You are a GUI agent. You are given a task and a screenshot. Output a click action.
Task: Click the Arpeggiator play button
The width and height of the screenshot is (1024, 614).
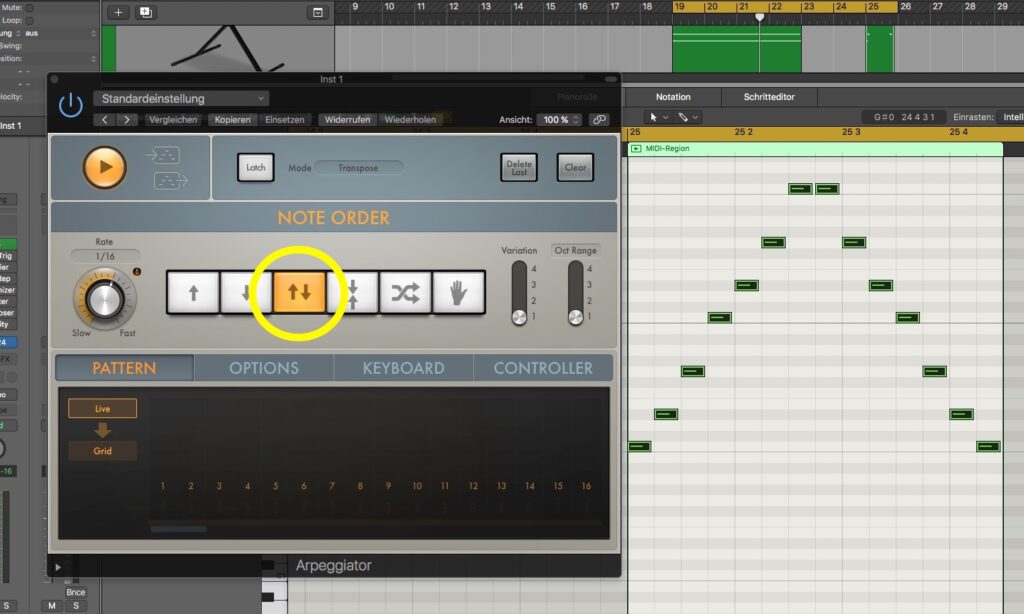click(105, 167)
